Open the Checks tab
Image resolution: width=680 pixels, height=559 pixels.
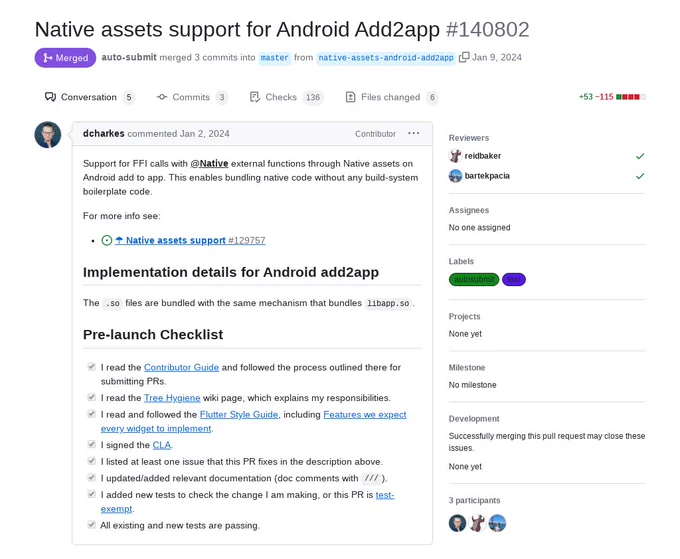(286, 97)
